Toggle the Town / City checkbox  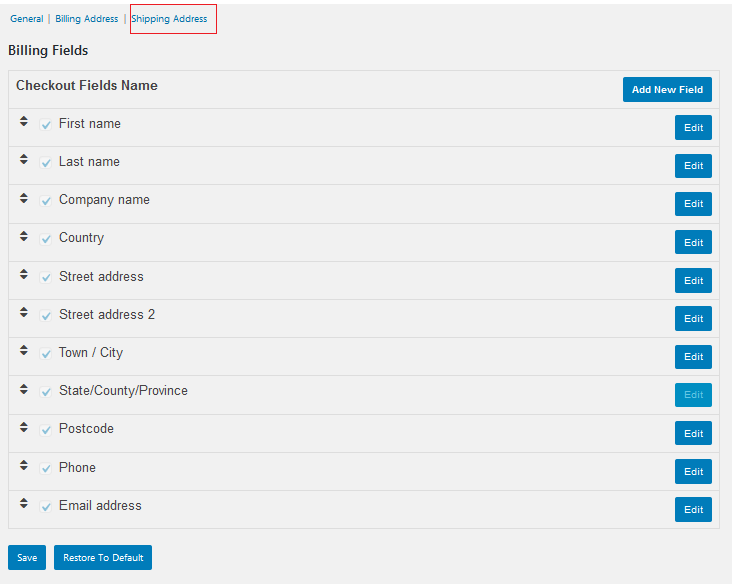[x=45, y=354]
